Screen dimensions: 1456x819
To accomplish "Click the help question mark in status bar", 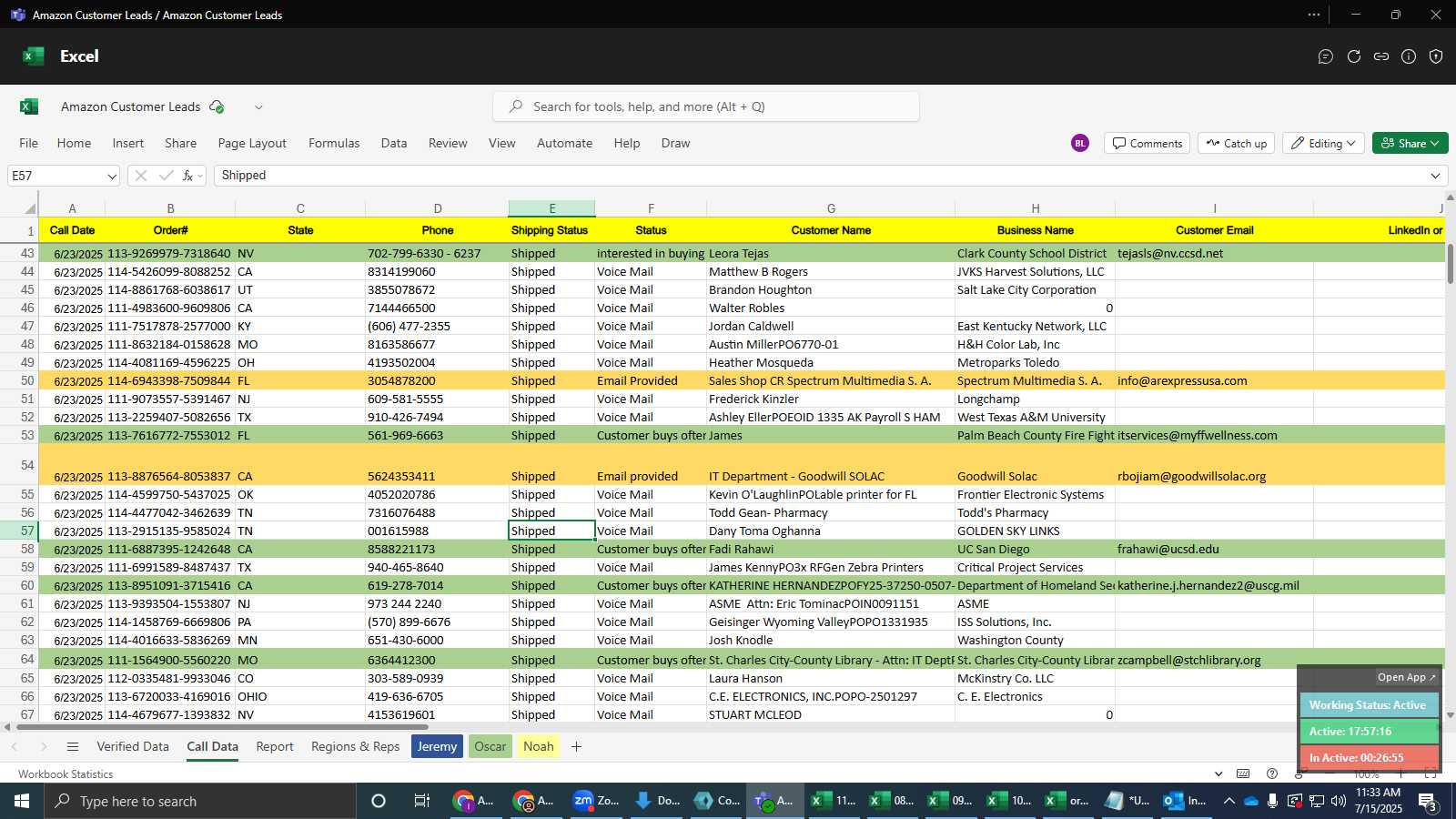I will (x=1272, y=773).
